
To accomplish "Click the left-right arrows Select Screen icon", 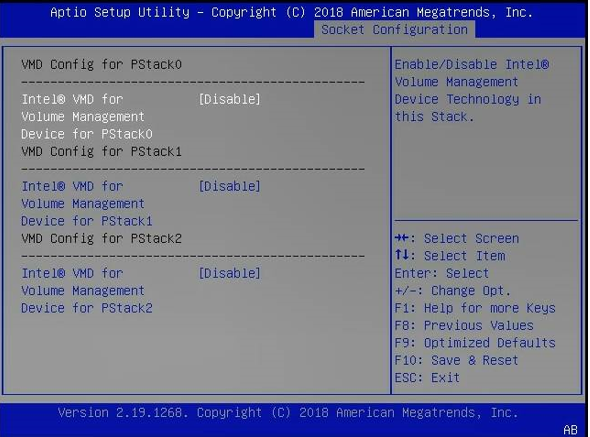I will coord(401,238).
